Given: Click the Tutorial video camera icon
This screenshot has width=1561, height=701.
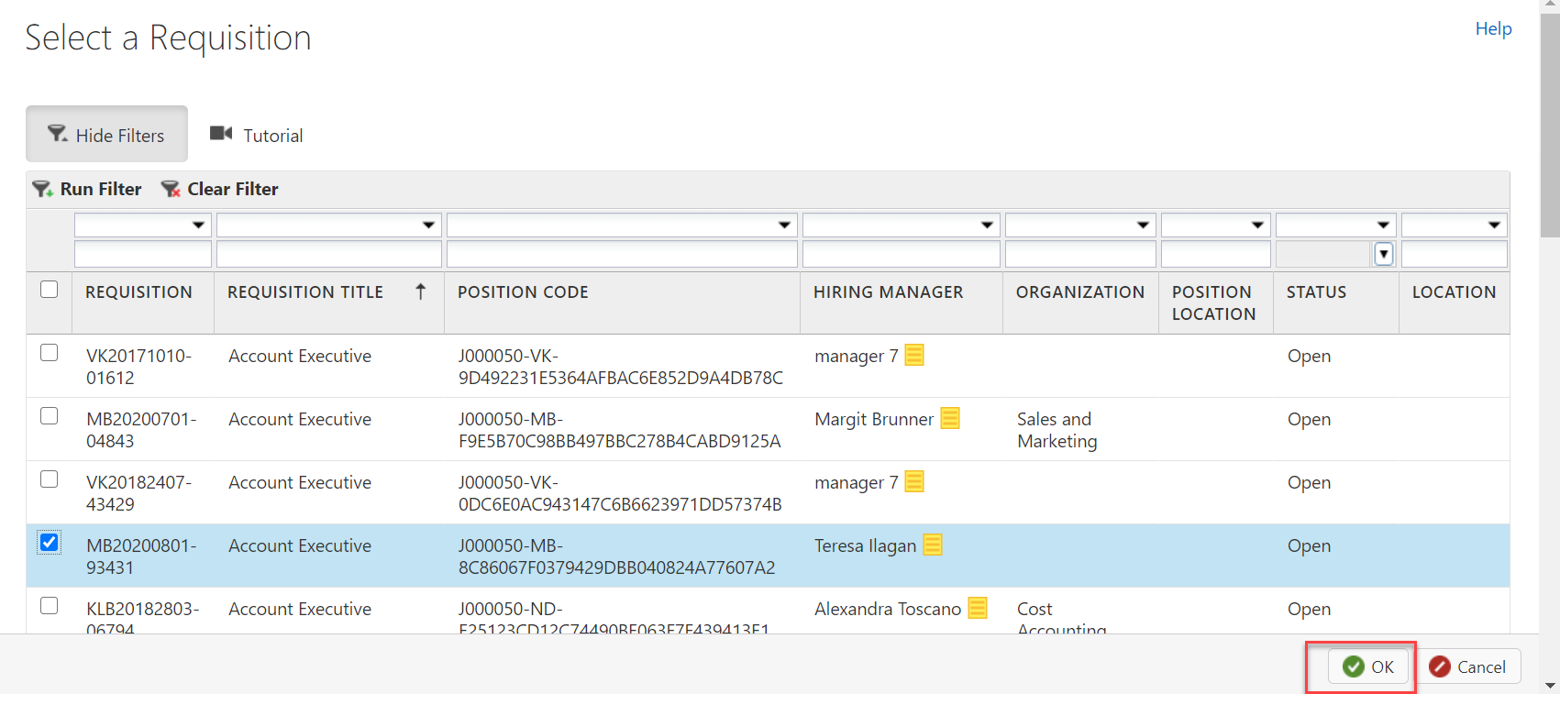Looking at the screenshot, I should tap(221, 134).
